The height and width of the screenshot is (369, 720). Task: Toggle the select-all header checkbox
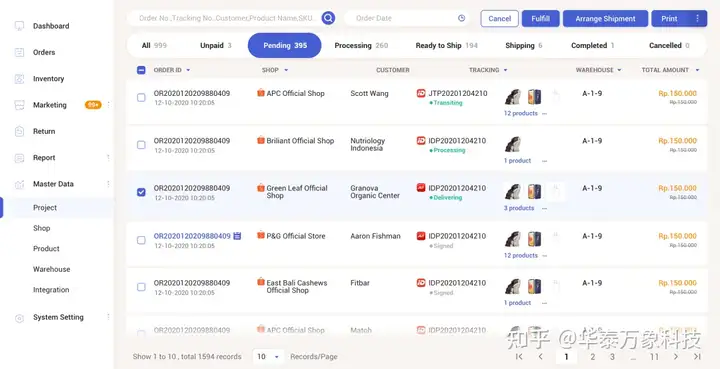point(141,70)
